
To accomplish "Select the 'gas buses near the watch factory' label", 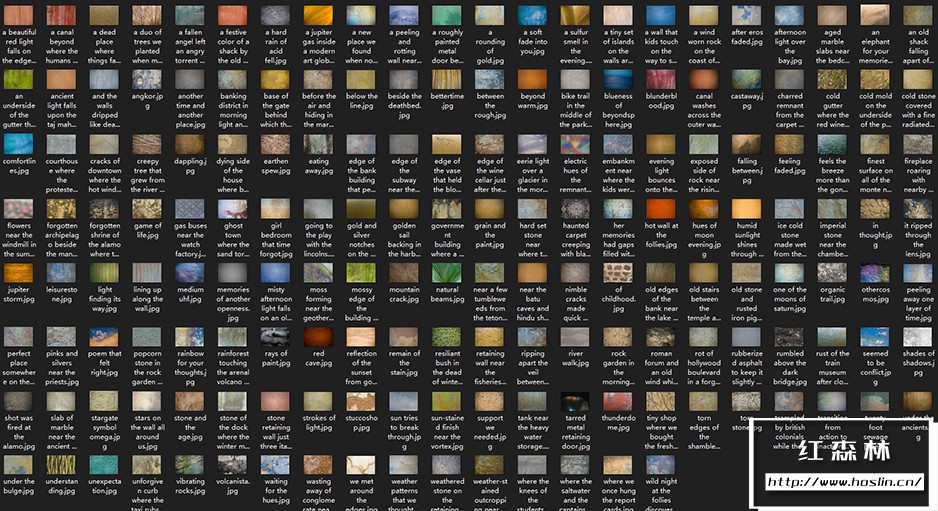I will (x=190, y=240).
